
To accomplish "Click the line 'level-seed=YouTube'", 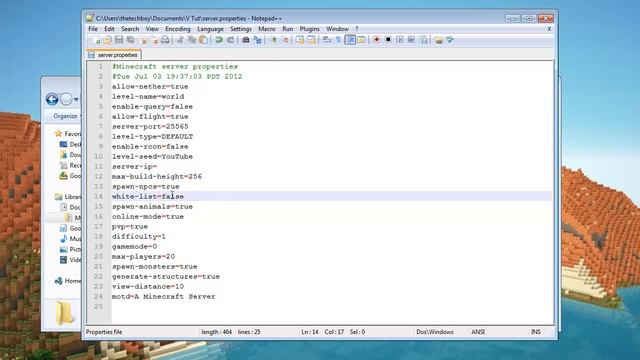I will pos(152,156).
